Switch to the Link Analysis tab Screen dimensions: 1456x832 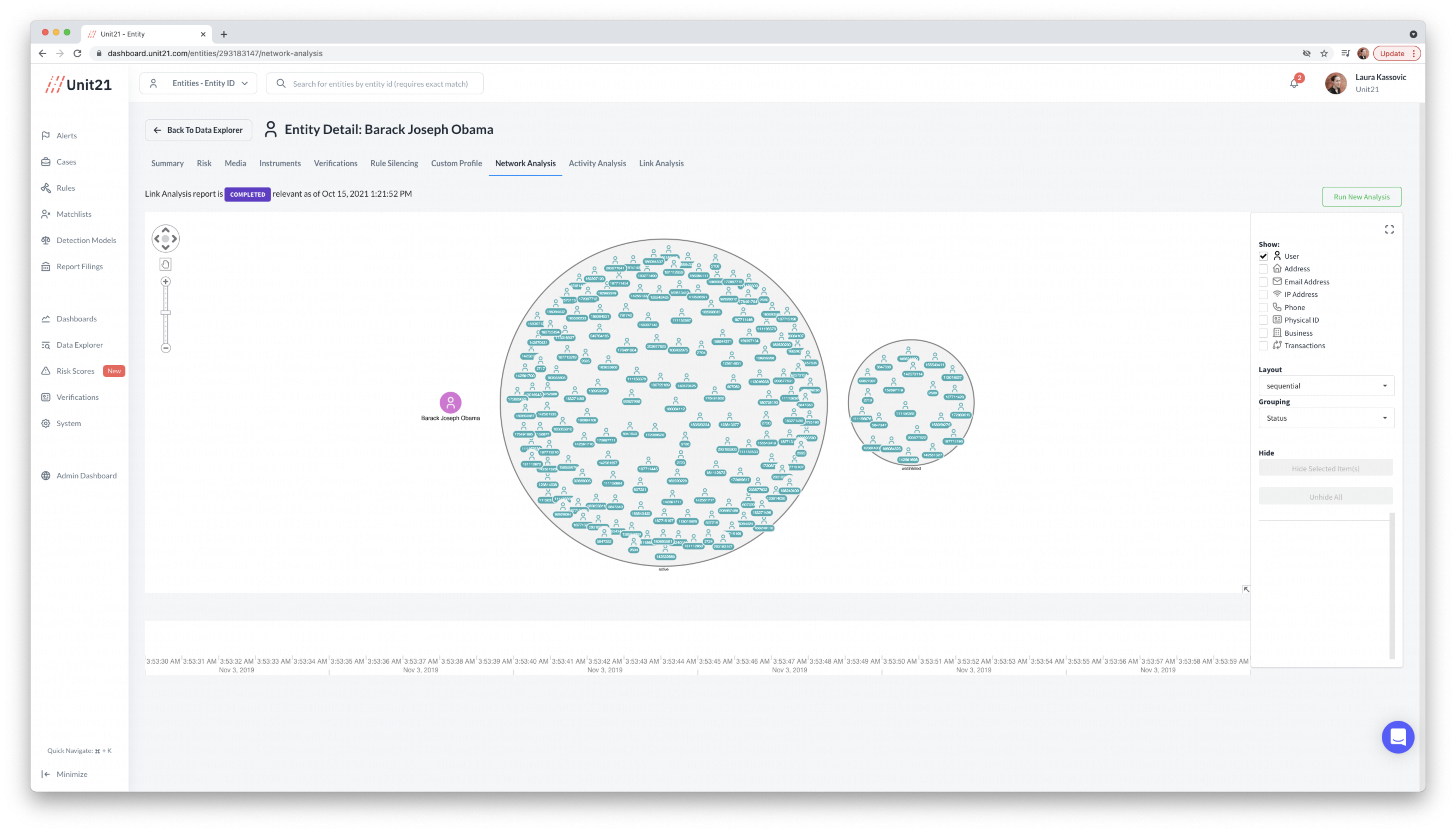click(661, 163)
